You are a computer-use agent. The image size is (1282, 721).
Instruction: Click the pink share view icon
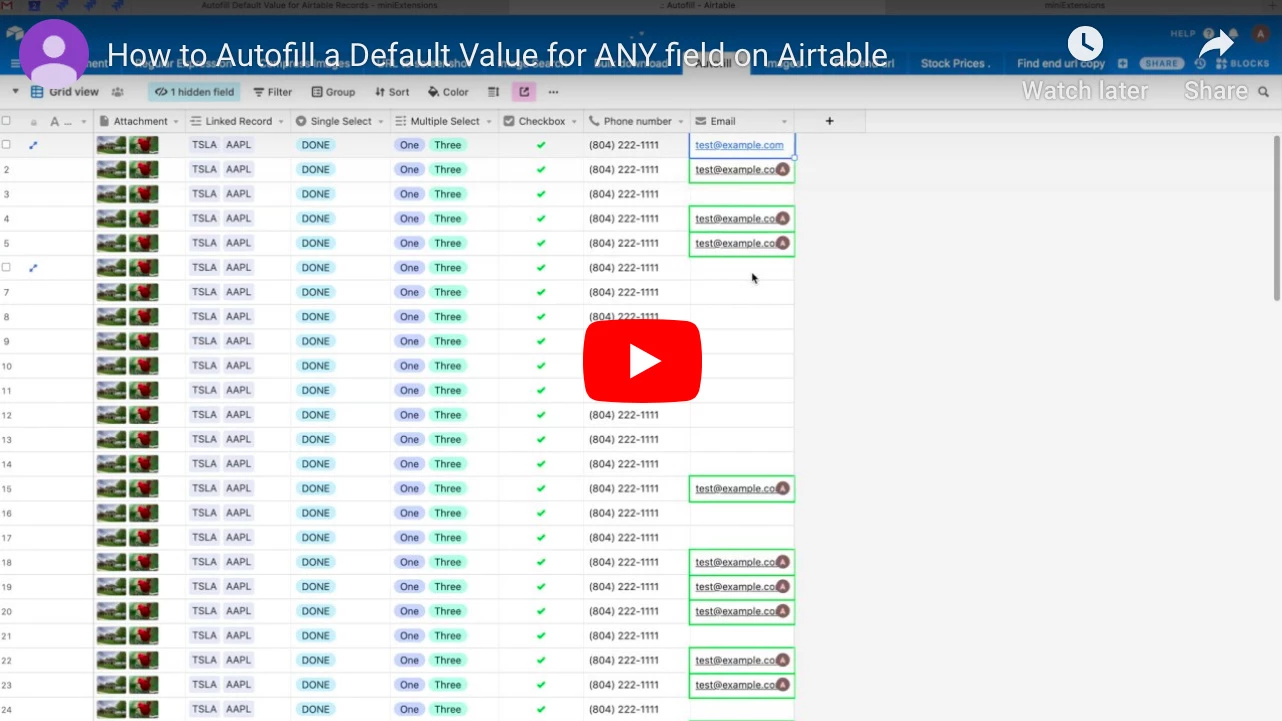524,92
